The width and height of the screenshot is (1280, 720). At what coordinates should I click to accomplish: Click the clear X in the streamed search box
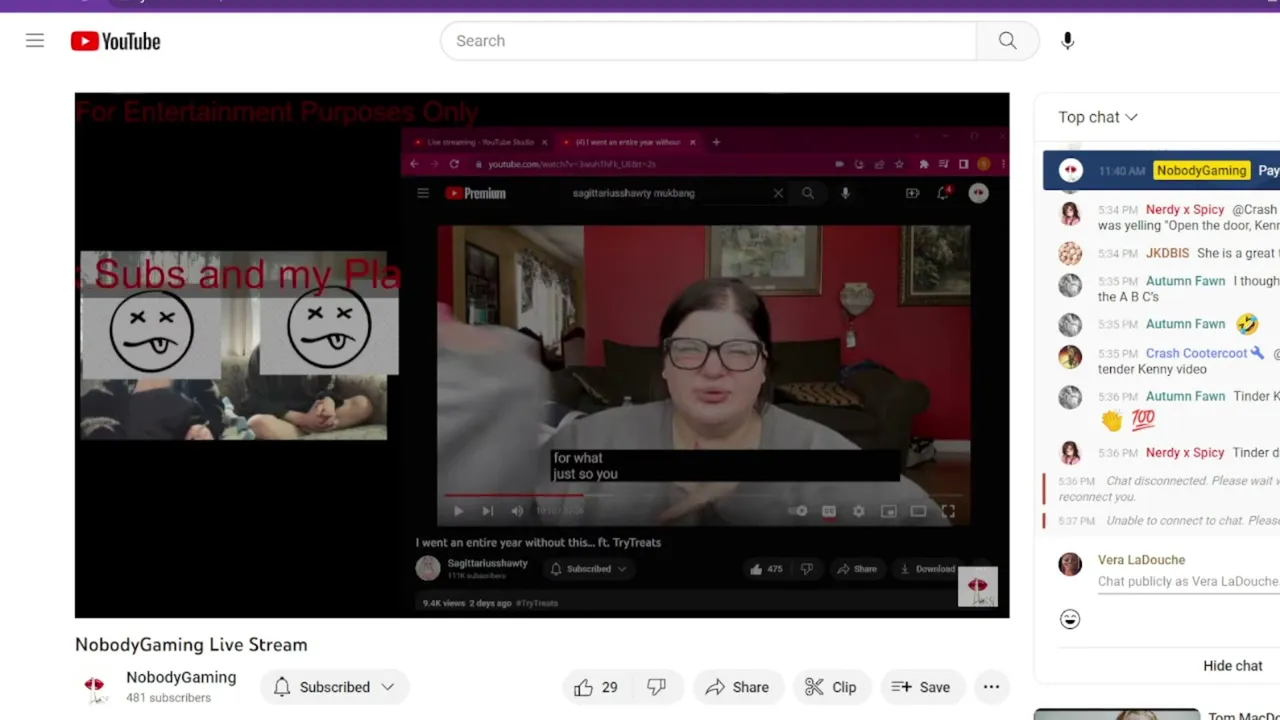point(778,193)
